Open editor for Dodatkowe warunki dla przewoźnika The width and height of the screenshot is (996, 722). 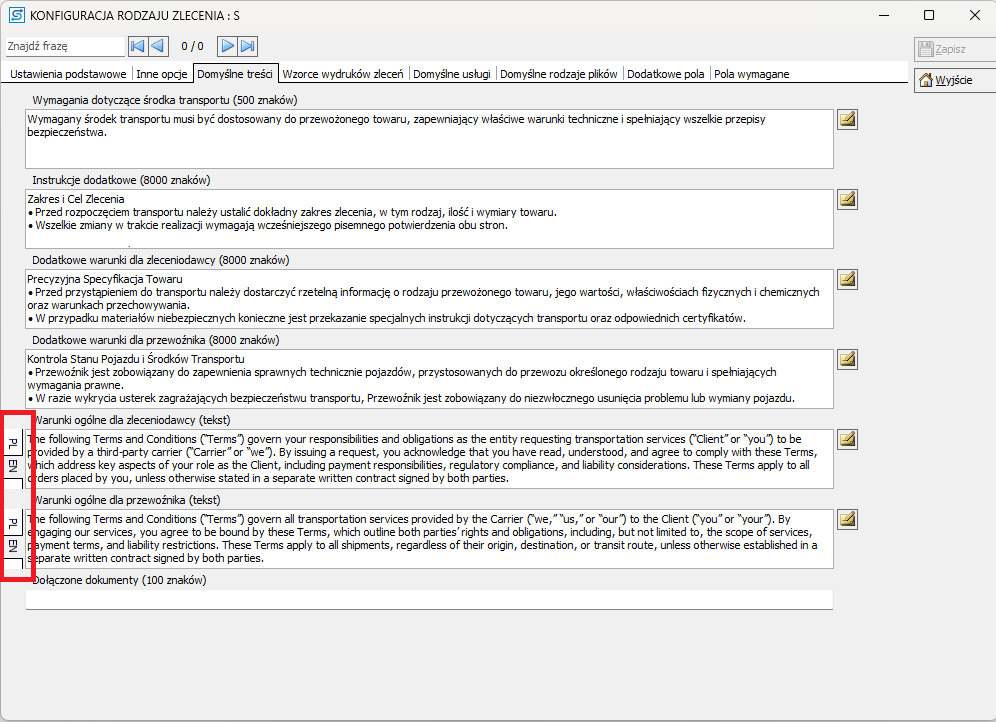pos(847,359)
